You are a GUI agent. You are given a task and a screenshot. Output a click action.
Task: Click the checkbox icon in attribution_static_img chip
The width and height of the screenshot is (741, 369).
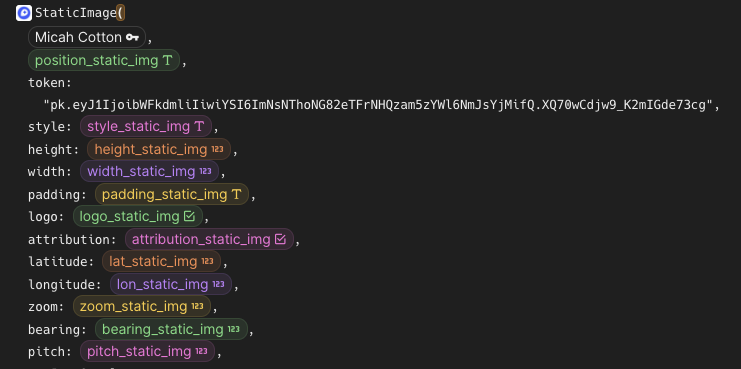[x=280, y=239]
